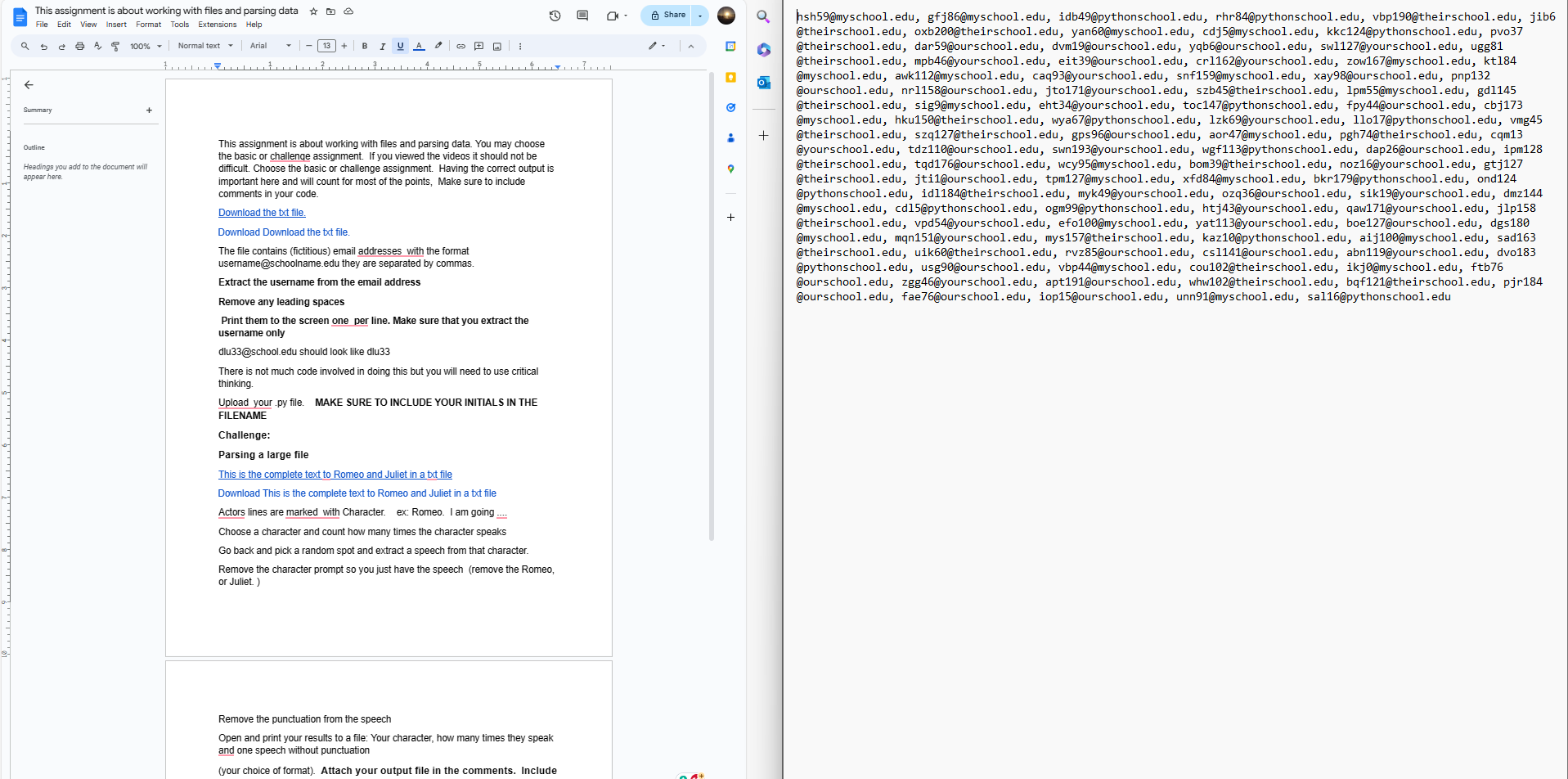Launch the Outlook icon in the right pane
Screen dimensions: 1568x779
point(763,83)
